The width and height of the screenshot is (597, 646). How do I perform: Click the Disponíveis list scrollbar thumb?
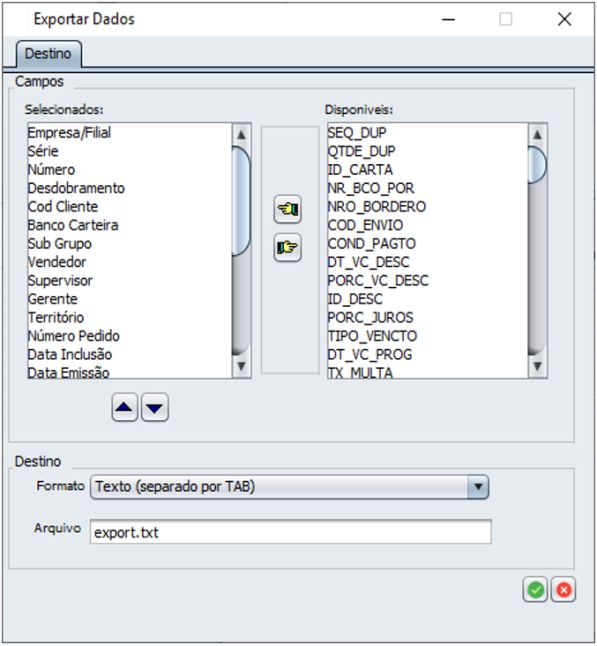(537, 165)
